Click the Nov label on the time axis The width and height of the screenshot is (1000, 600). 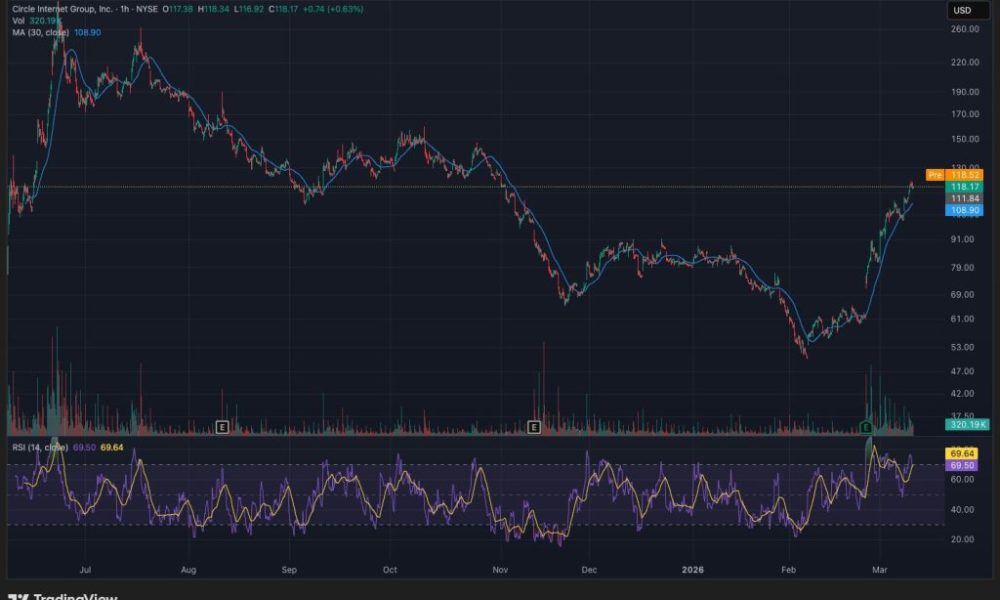click(501, 570)
